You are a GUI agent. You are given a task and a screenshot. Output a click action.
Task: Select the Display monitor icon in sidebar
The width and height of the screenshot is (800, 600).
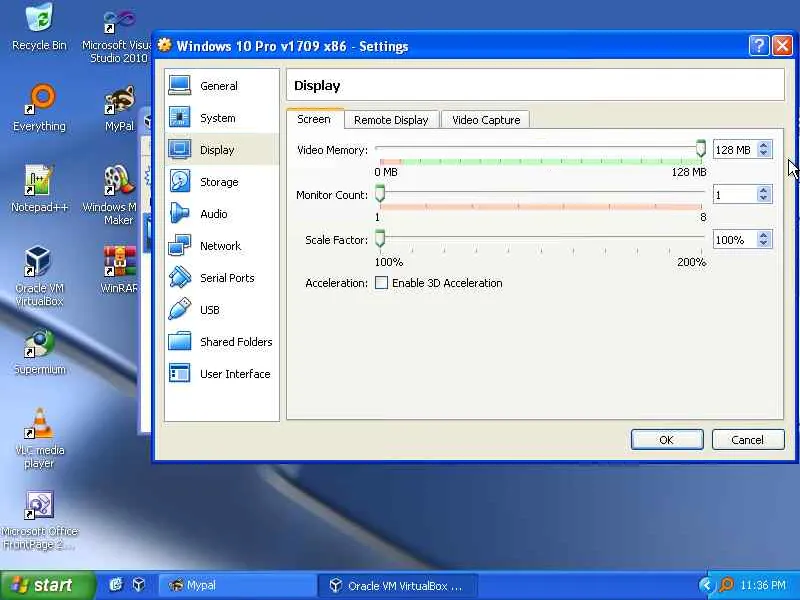tap(180, 149)
